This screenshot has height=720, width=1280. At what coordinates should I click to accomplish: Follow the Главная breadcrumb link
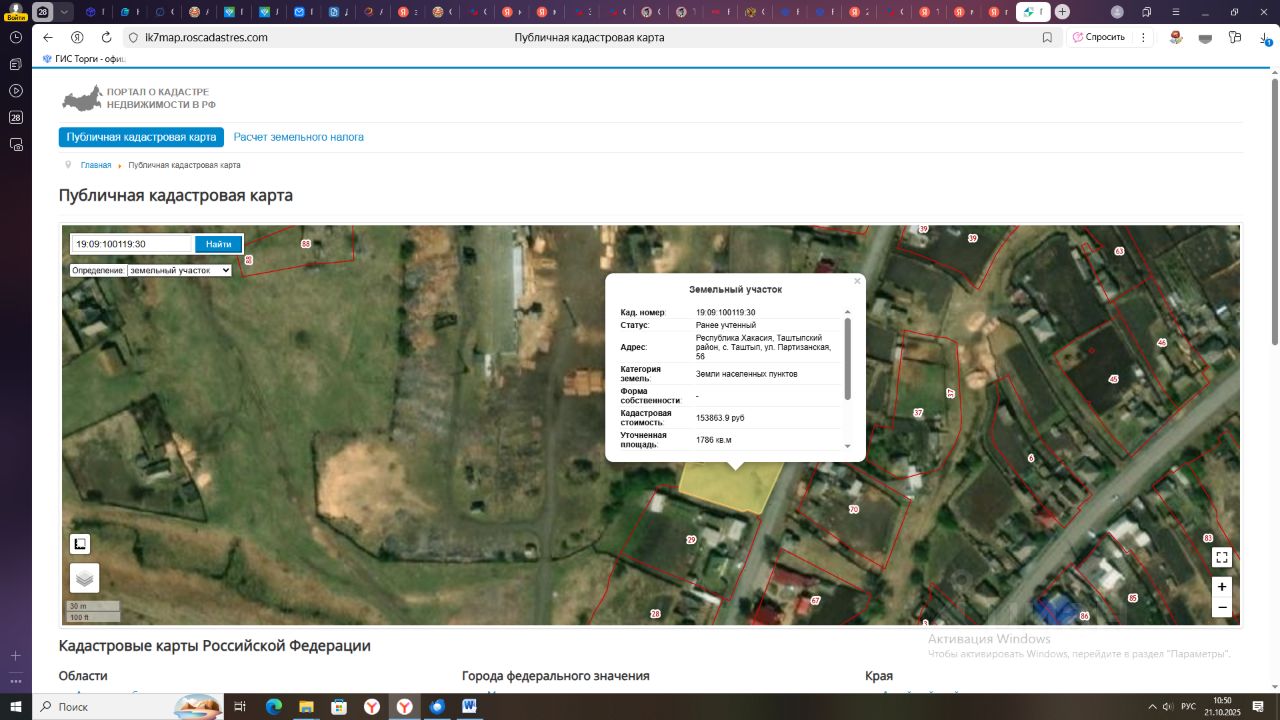click(x=96, y=165)
